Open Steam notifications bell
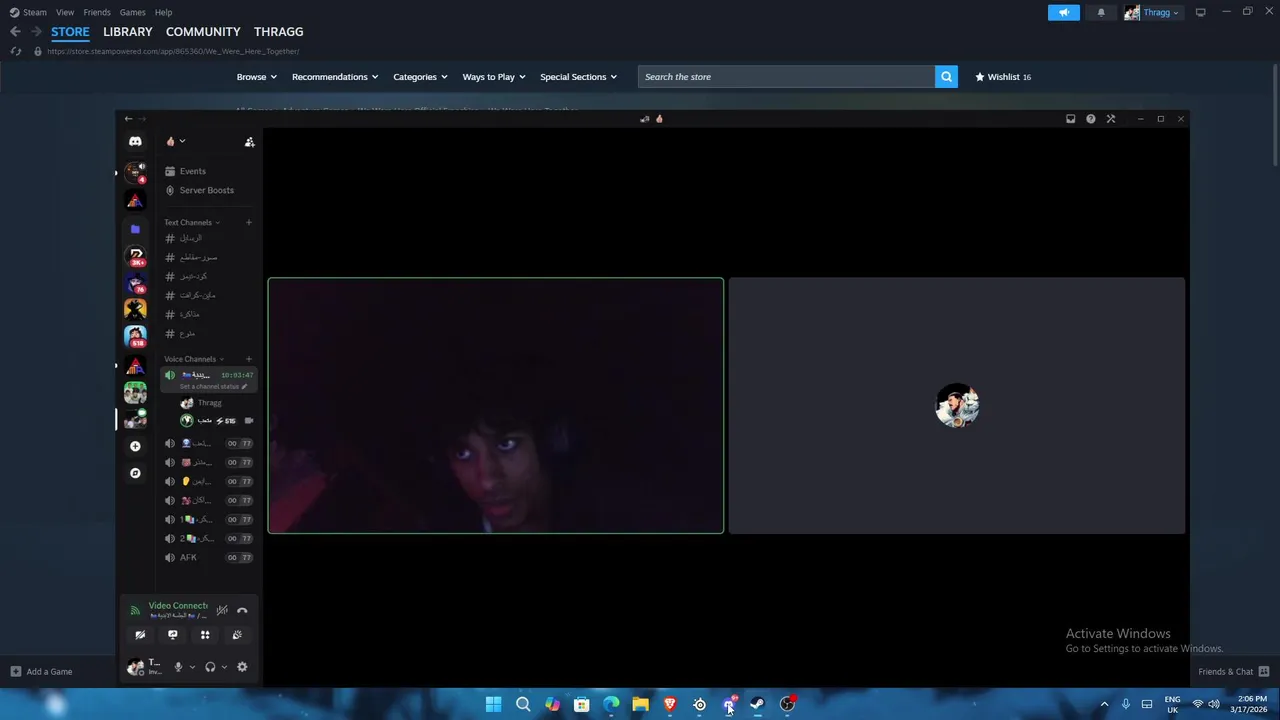 tap(1101, 12)
